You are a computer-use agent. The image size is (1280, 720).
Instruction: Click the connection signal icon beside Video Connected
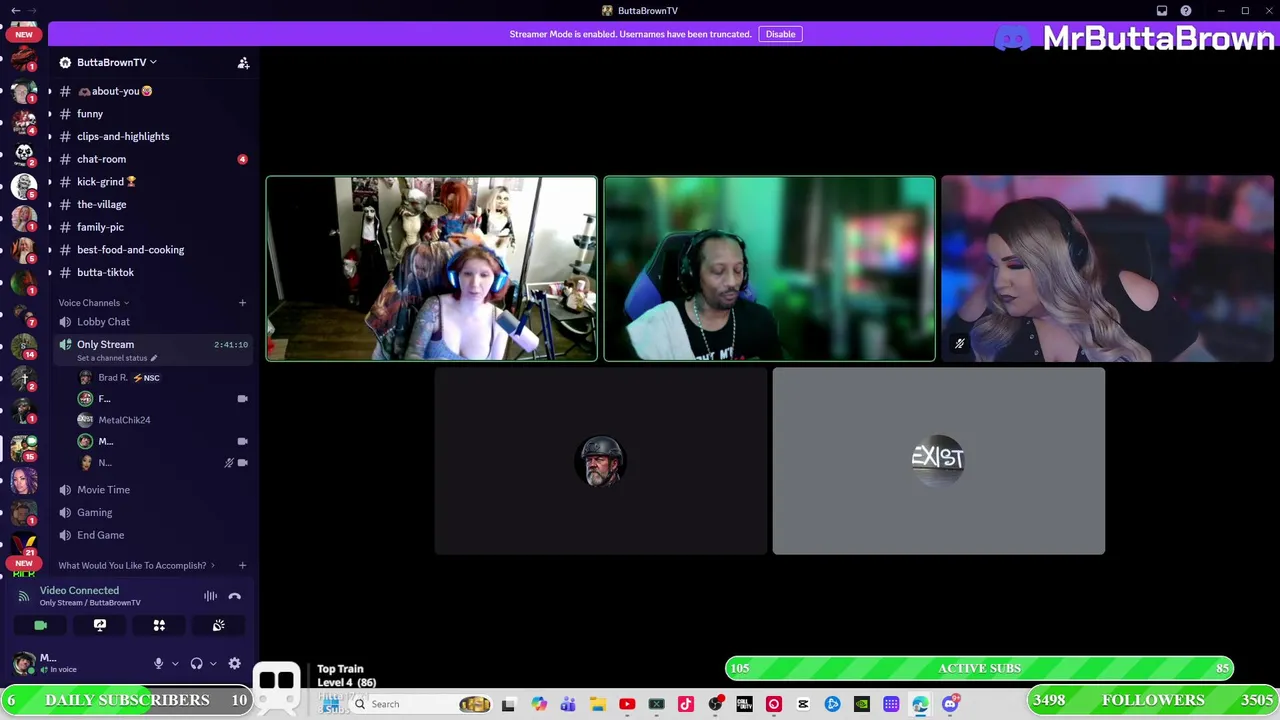click(x=24, y=596)
